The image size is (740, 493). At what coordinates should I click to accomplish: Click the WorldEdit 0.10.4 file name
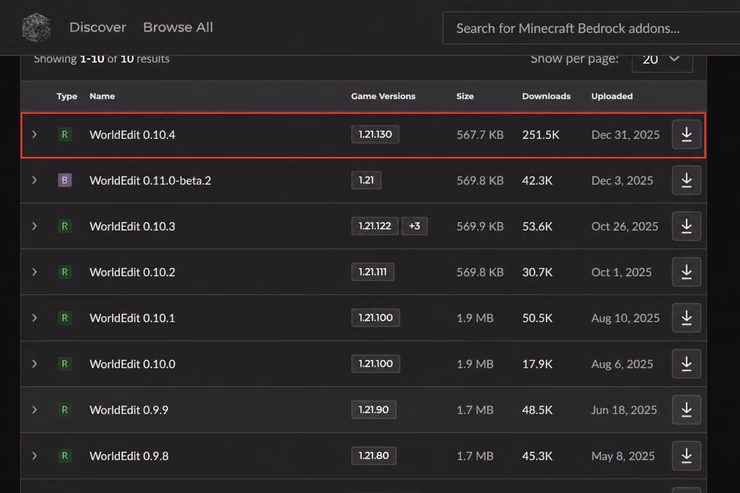tap(132, 135)
